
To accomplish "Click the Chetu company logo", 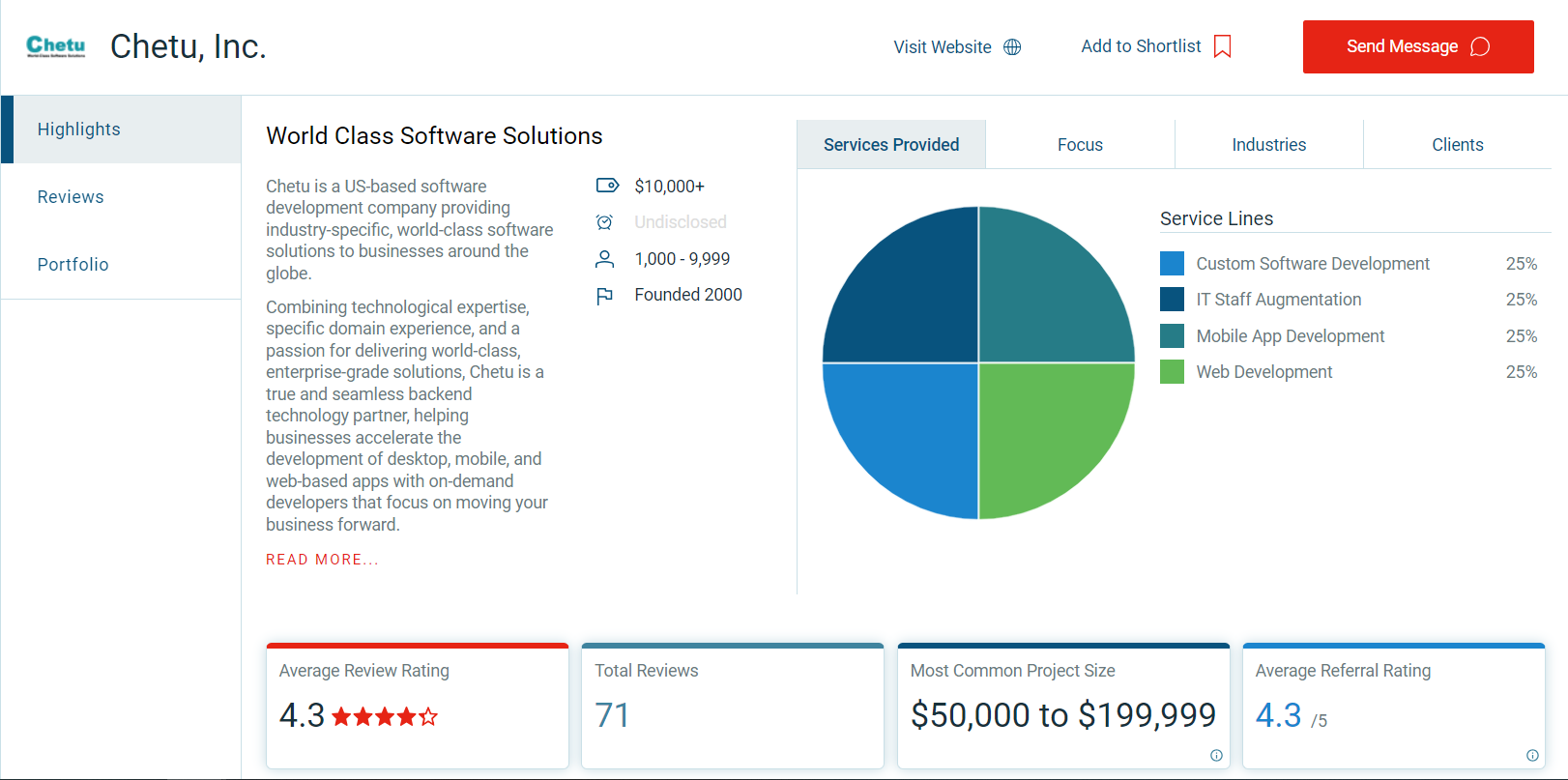I will 56,46.
